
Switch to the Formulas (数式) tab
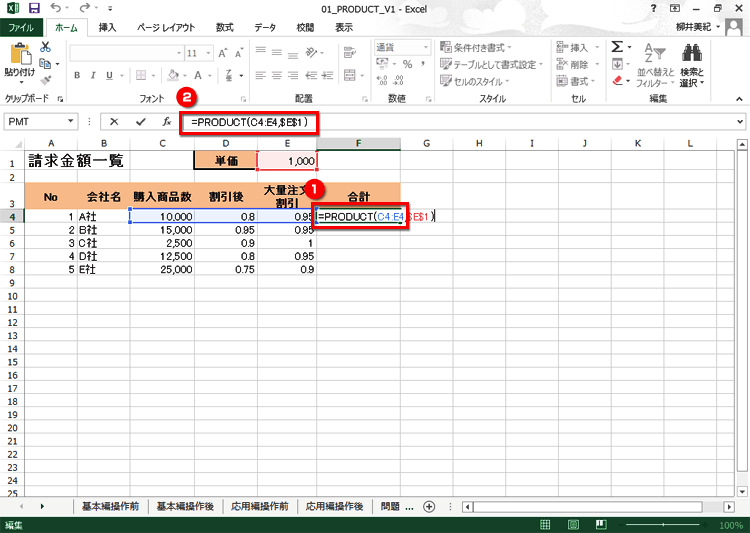tap(224, 27)
